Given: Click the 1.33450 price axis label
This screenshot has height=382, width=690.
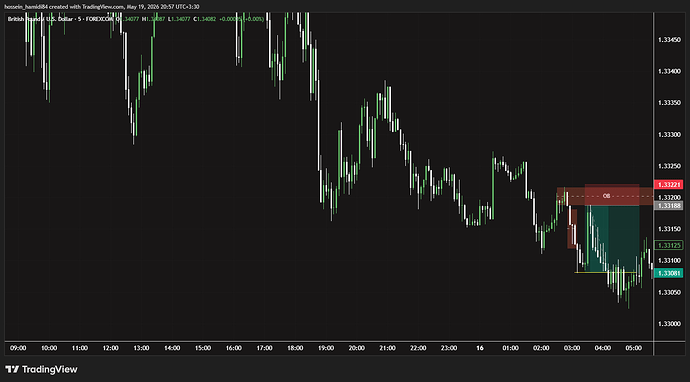Looking at the screenshot, I should click(x=668, y=40).
